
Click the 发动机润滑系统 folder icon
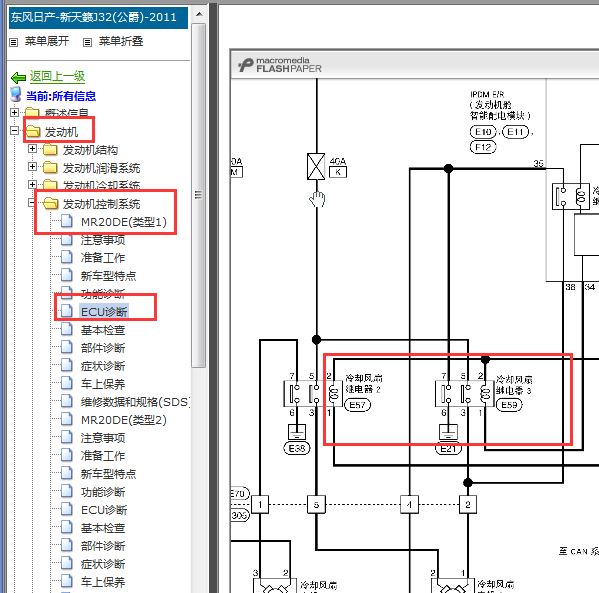pos(50,167)
